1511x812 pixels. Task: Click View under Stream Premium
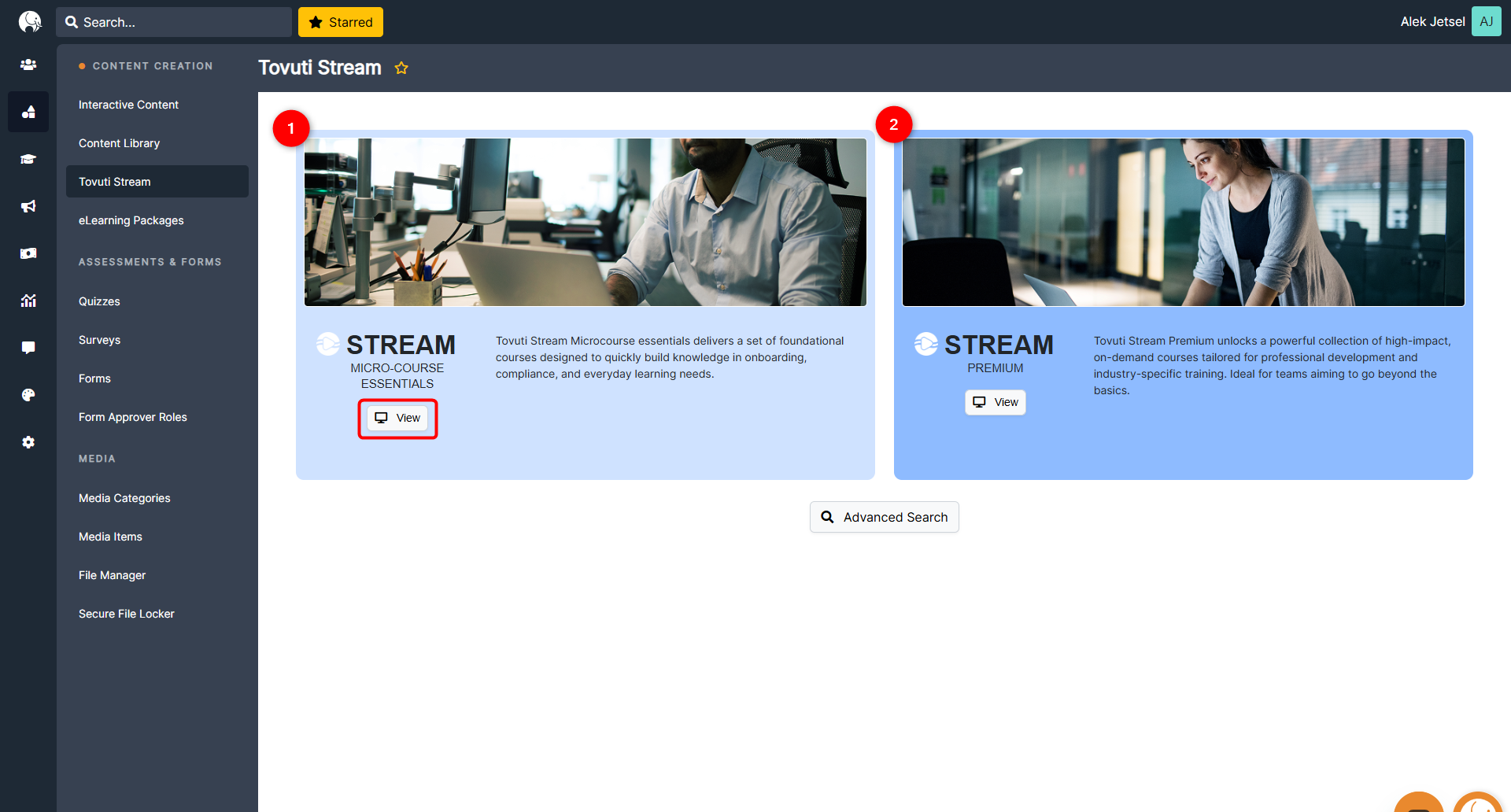click(995, 402)
